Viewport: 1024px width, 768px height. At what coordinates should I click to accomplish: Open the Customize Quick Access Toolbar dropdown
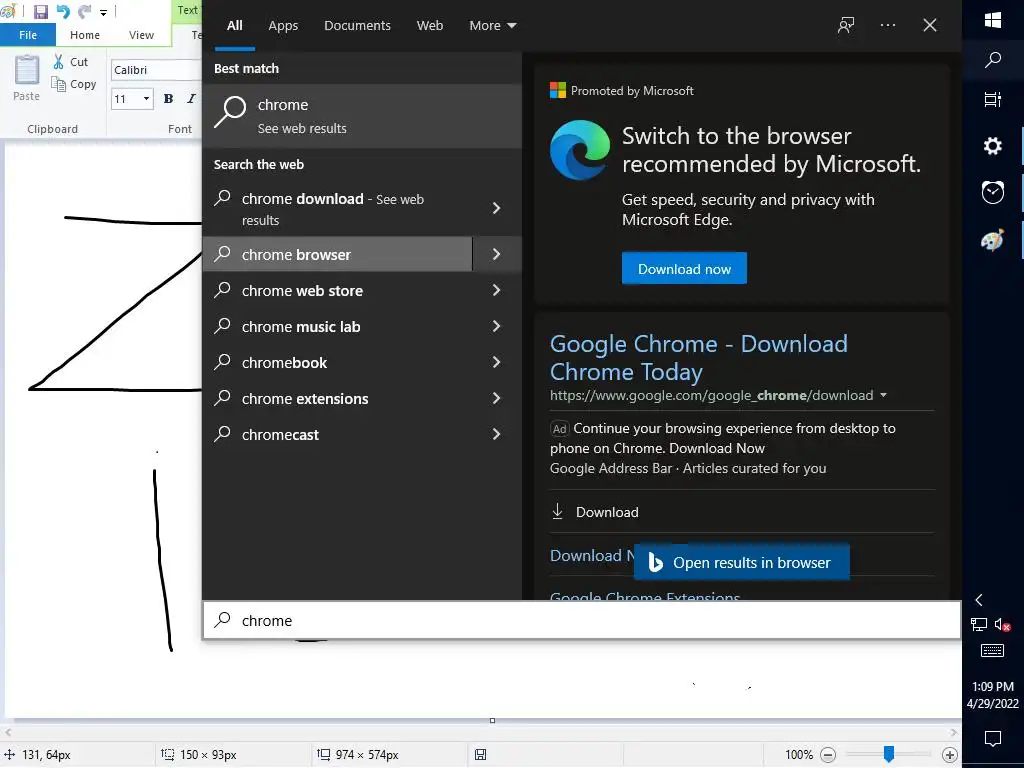(x=103, y=12)
